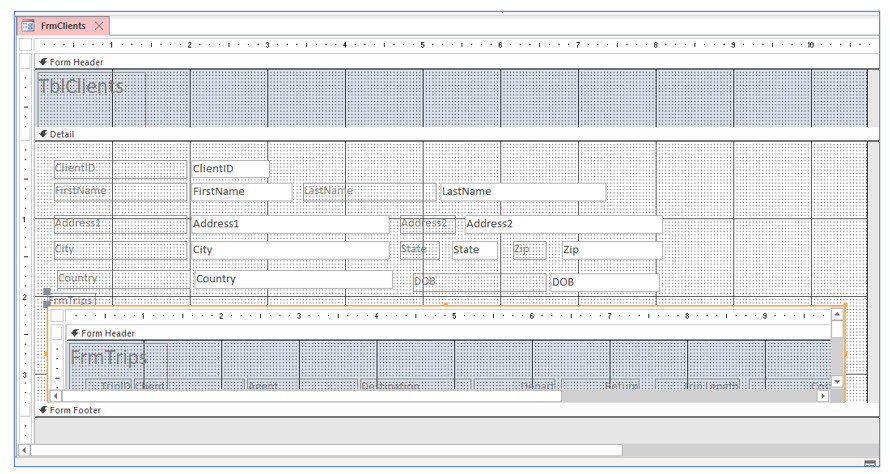Click the Zip text box
890x474 pixels.
coord(612,250)
